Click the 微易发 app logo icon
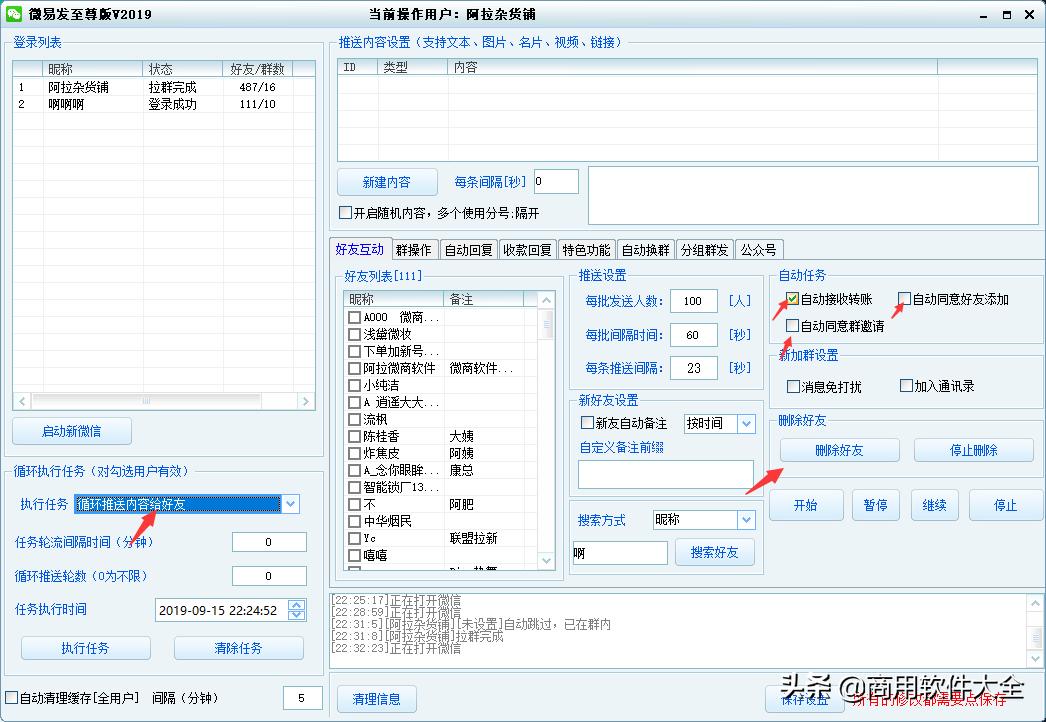Screen dimensions: 1046x722 pos(16,14)
